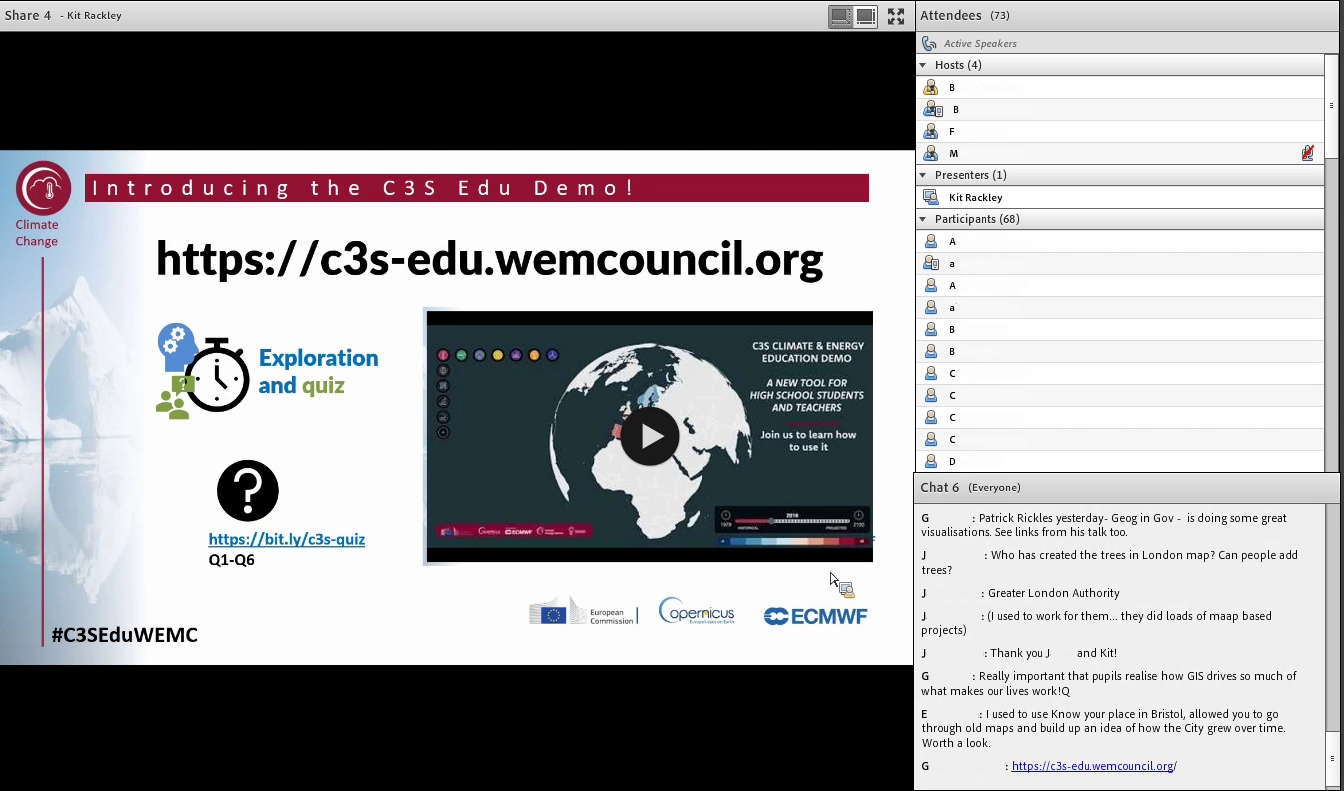Select the darker pressed view-mode button in Share header
The image size is (1344, 791).
841,16
